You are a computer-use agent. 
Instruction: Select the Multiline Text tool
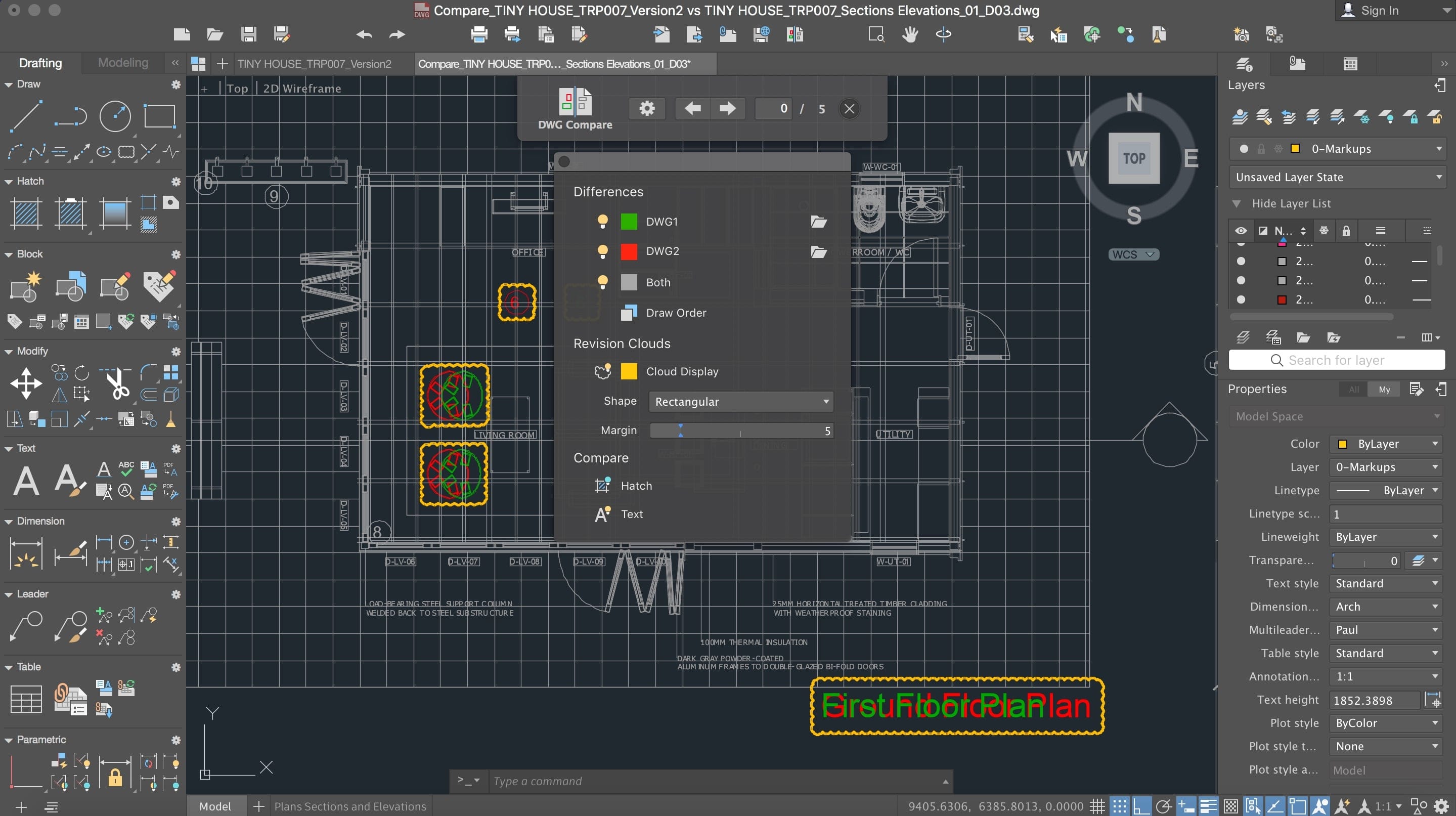coord(26,481)
